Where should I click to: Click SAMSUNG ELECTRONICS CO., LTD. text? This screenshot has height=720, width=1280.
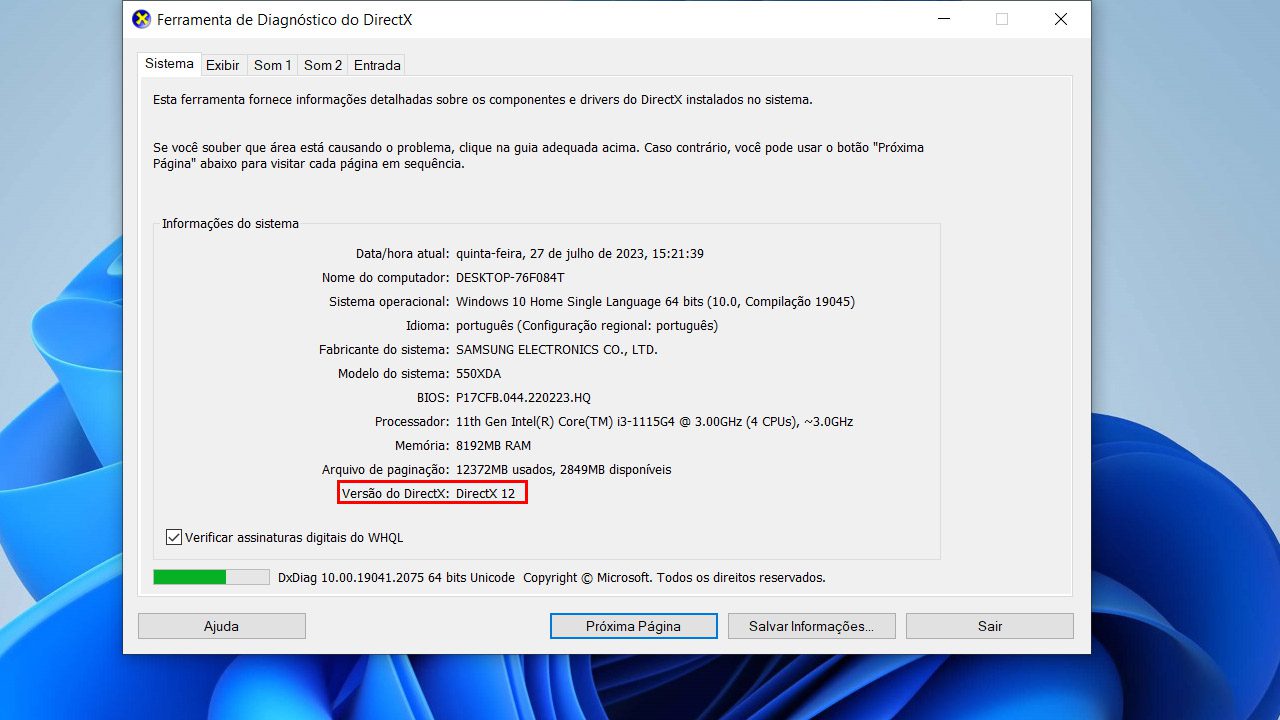pyautogui.click(x=557, y=350)
